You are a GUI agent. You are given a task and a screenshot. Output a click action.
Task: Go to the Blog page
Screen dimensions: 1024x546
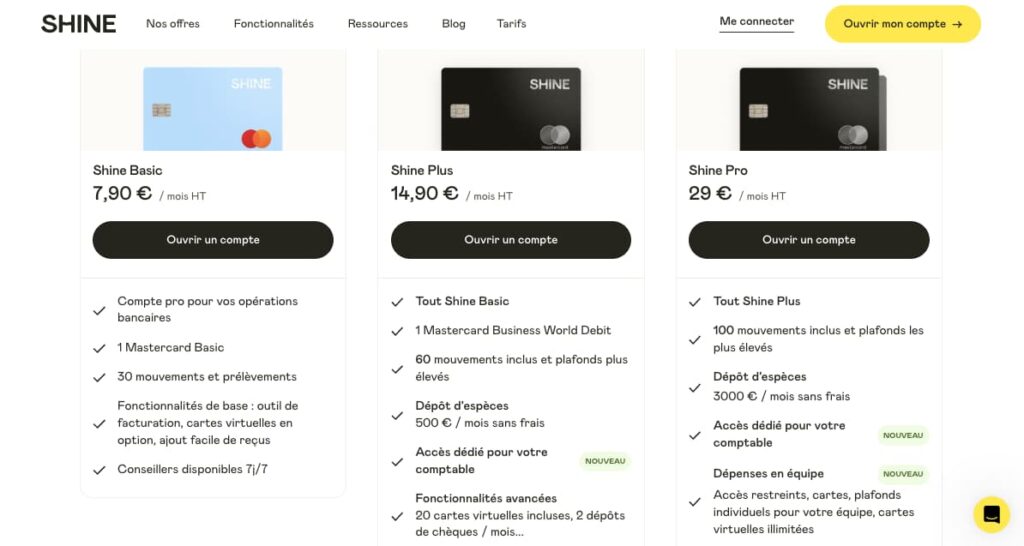tap(453, 24)
